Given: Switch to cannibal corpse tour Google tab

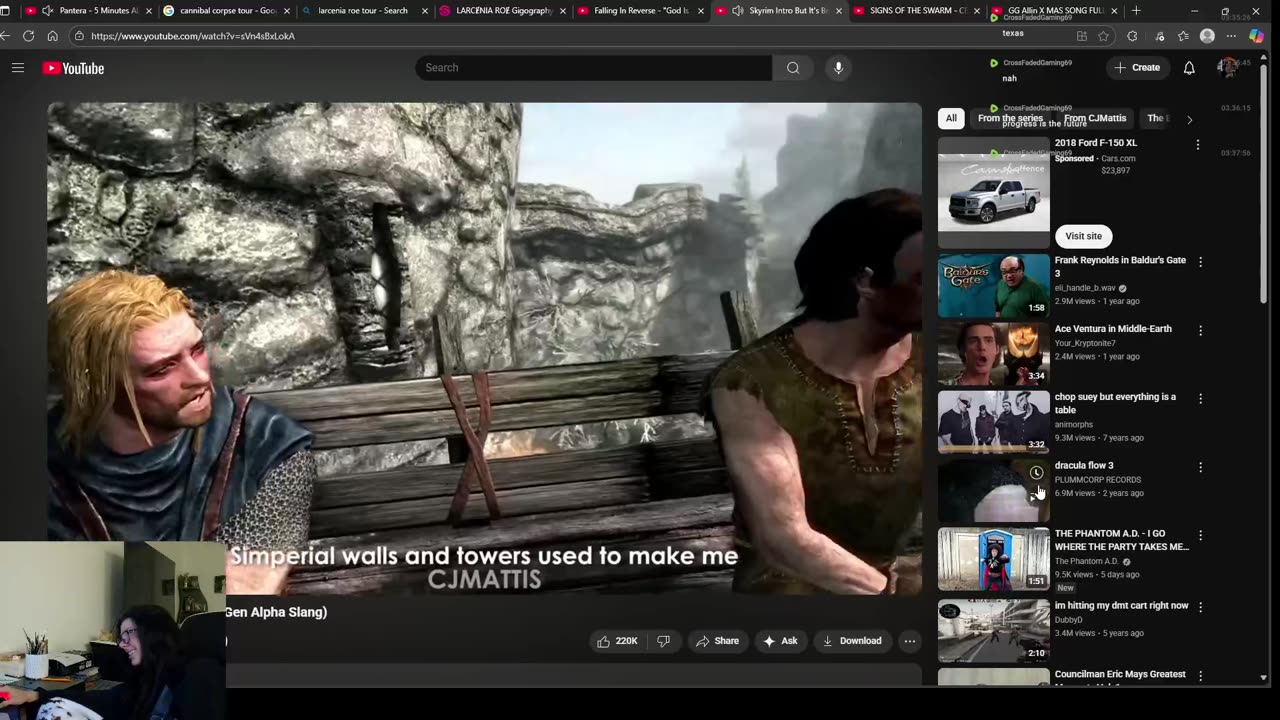Looking at the screenshot, I should pos(227,11).
